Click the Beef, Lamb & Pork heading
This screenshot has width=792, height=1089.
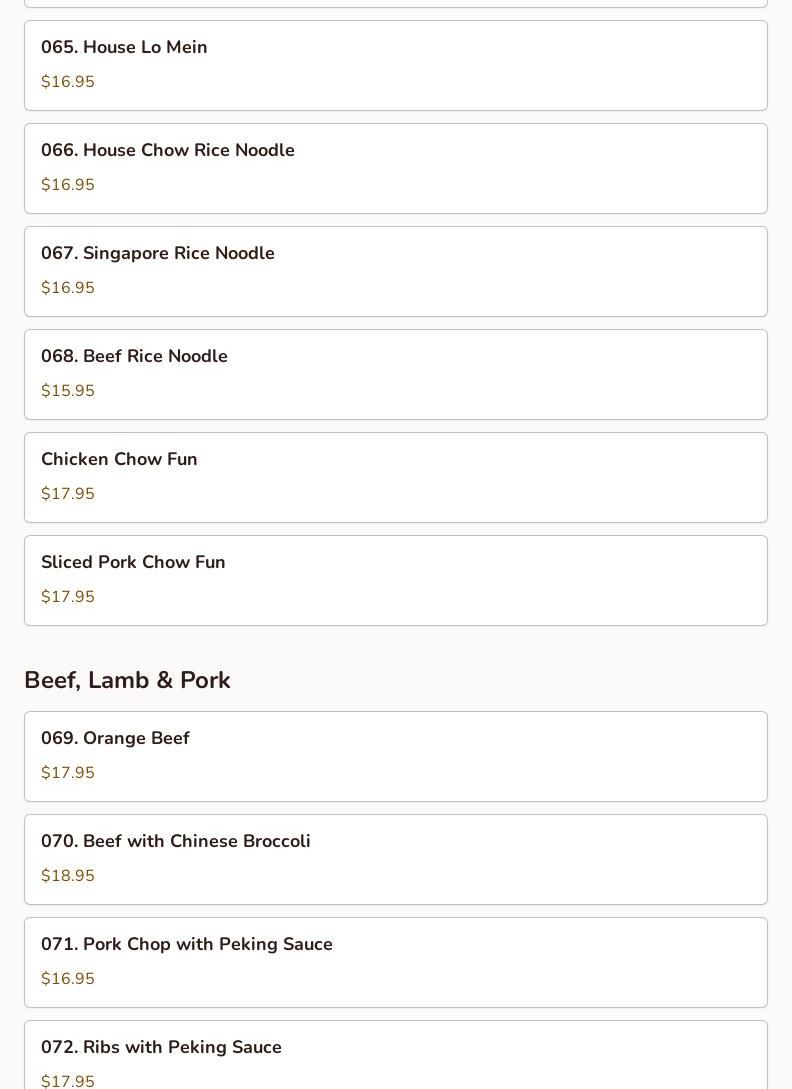[127, 680]
